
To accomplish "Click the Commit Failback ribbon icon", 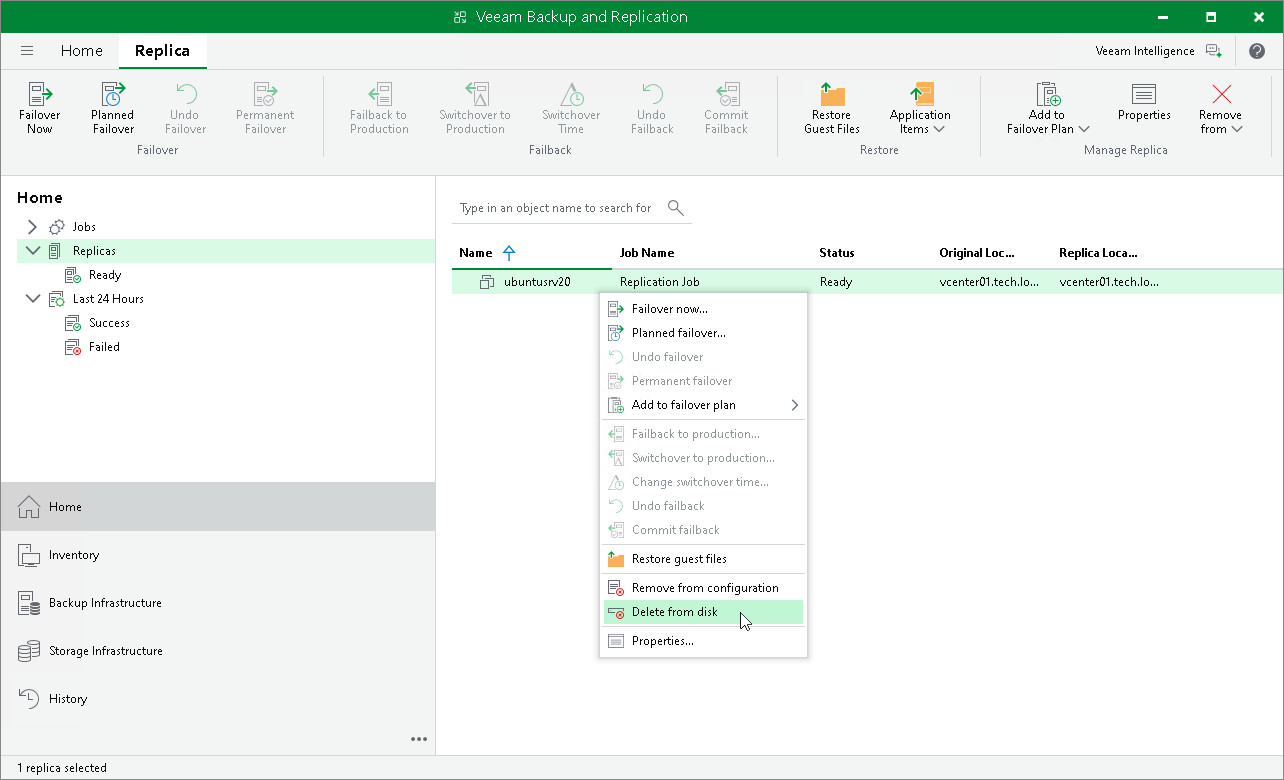I will (726, 108).
